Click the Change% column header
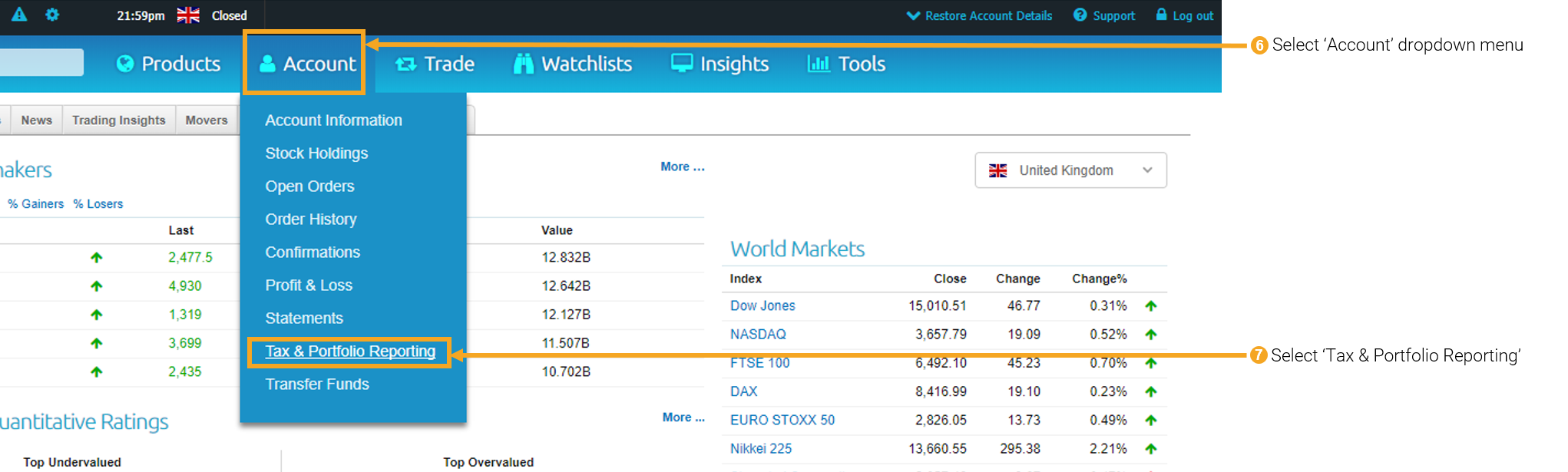1568x472 pixels. pyautogui.click(x=1100, y=279)
